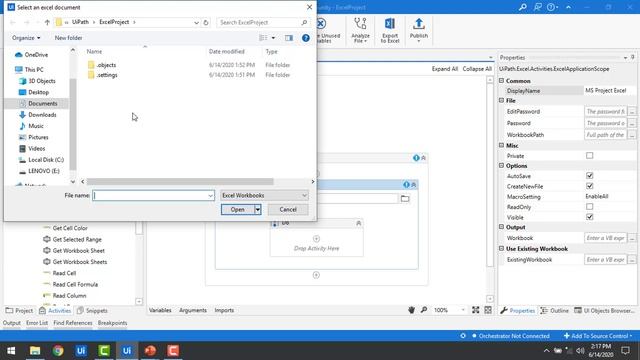640x360 pixels.
Task: Collapse the Options properties section
Action: [x=502, y=166]
